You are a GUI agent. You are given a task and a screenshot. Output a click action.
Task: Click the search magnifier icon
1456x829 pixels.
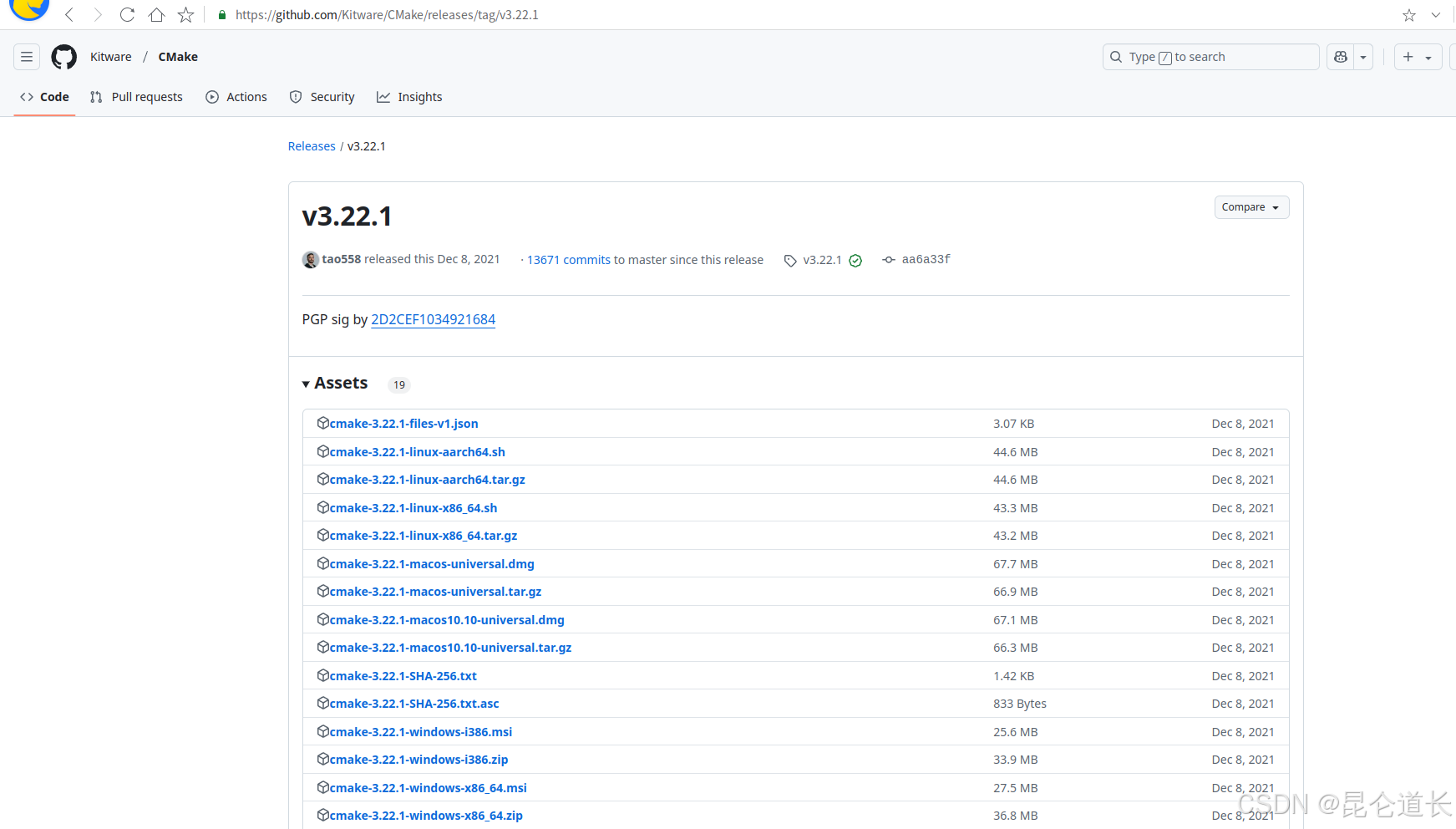coord(1116,57)
